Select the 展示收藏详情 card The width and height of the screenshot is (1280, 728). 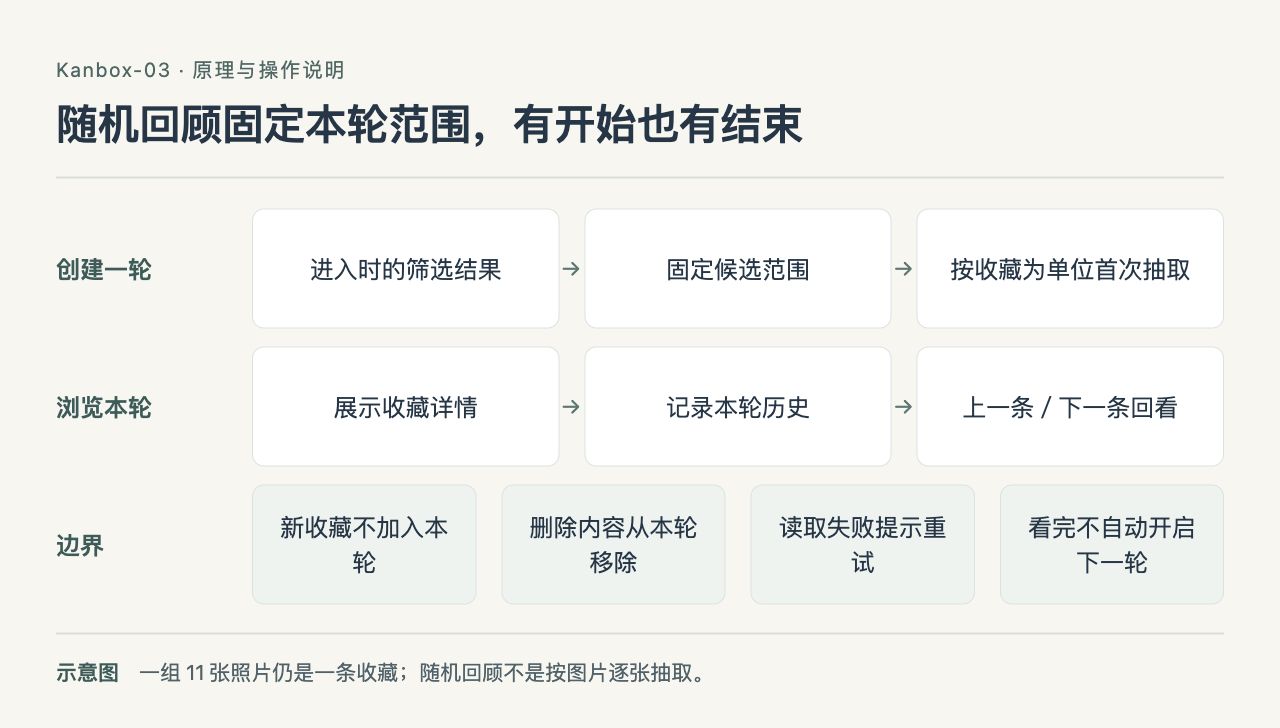[405, 406]
